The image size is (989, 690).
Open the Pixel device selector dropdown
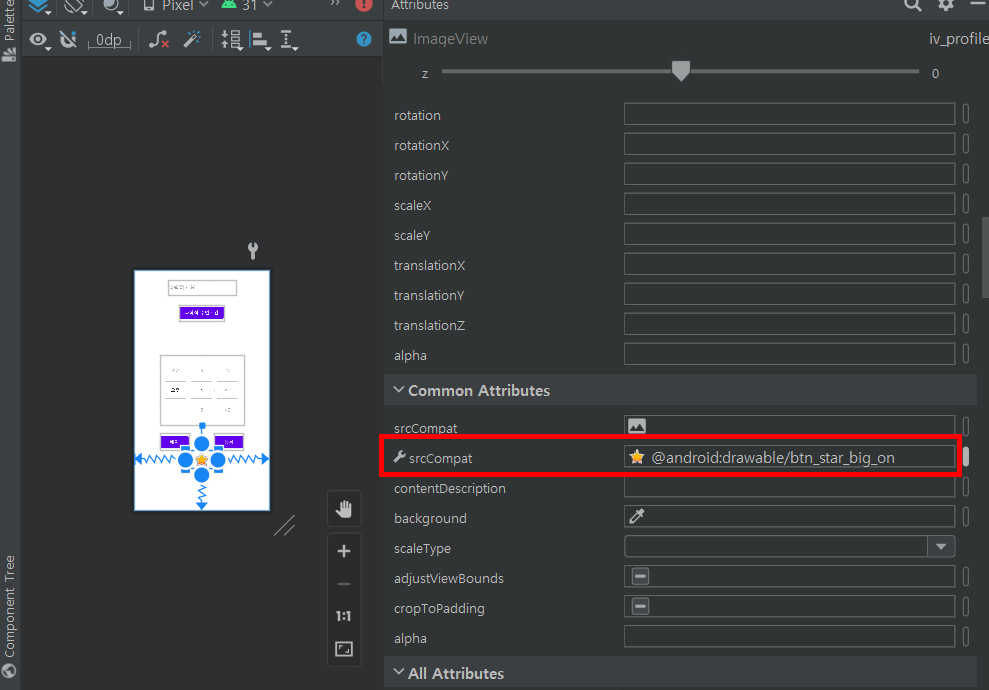pos(175,6)
